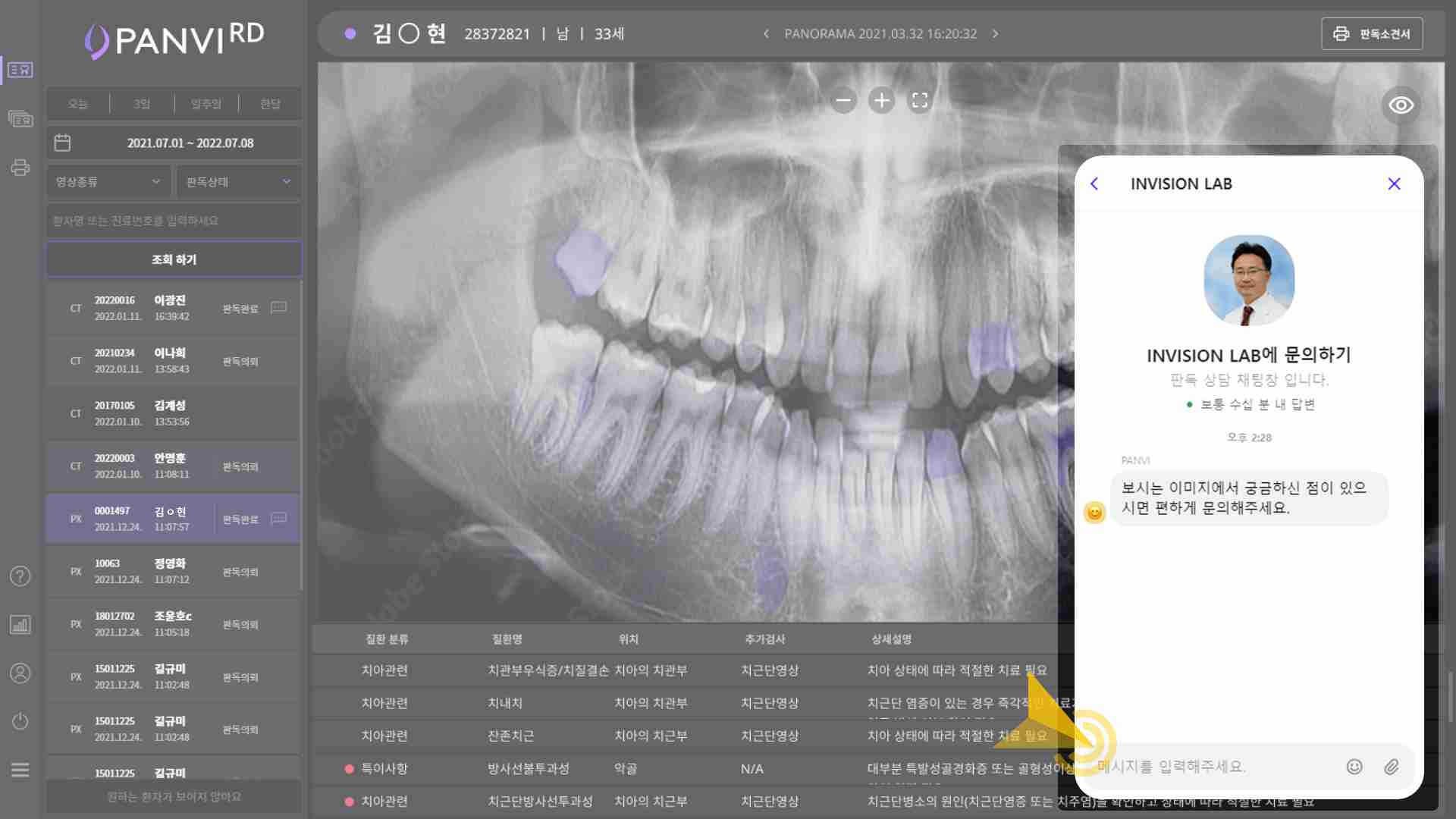
Task: Click the 상세설명 column header
Action: (x=891, y=639)
